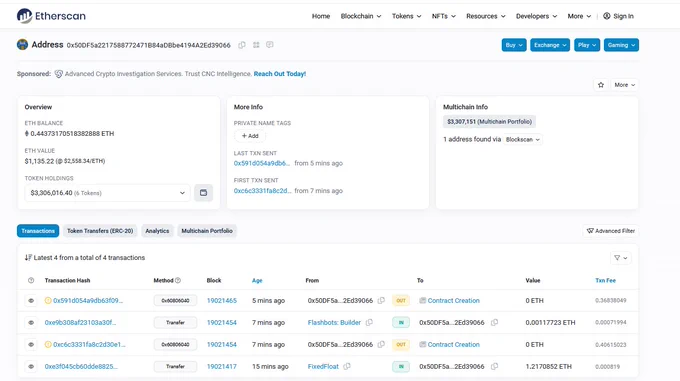Open block 19021417
Image resolution: width=680 pixels, height=381 pixels.
[x=222, y=366]
